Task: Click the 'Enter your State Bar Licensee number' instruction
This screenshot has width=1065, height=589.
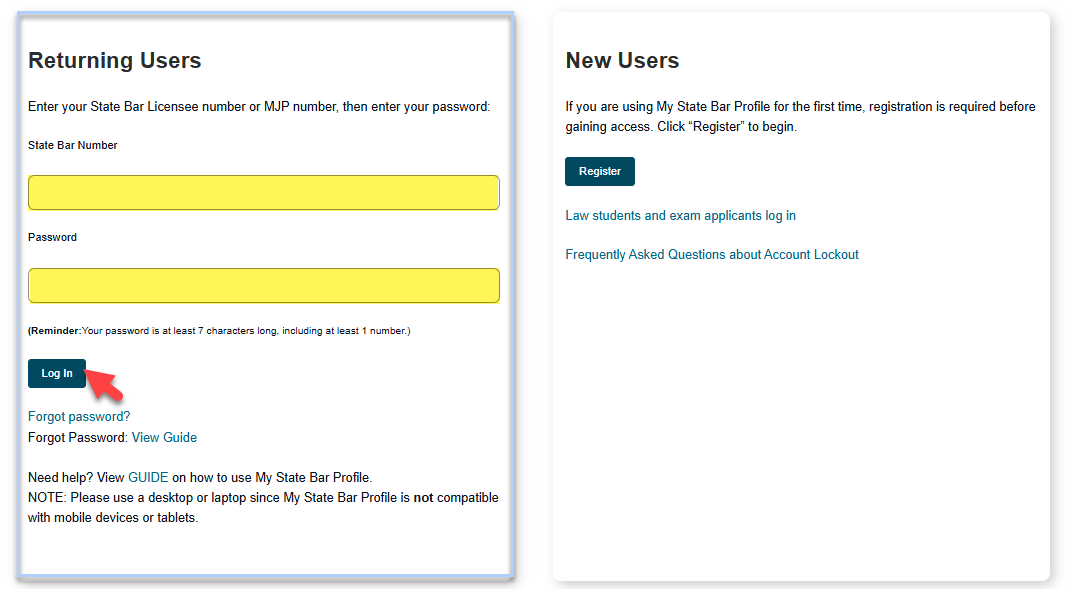Action: pyautogui.click(x=259, y=106)
